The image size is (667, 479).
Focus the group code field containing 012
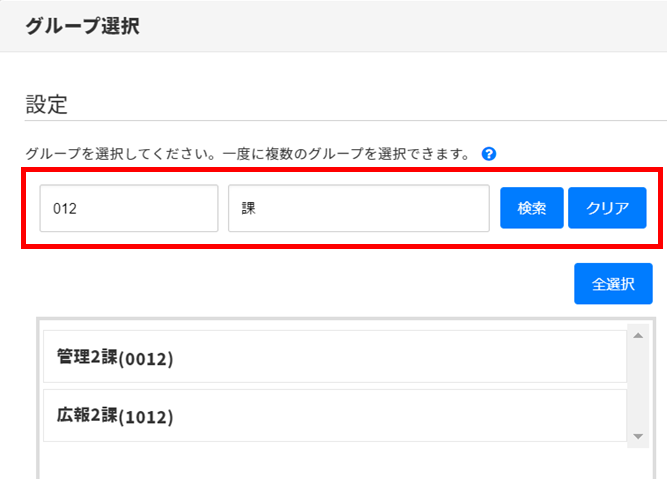129,209
